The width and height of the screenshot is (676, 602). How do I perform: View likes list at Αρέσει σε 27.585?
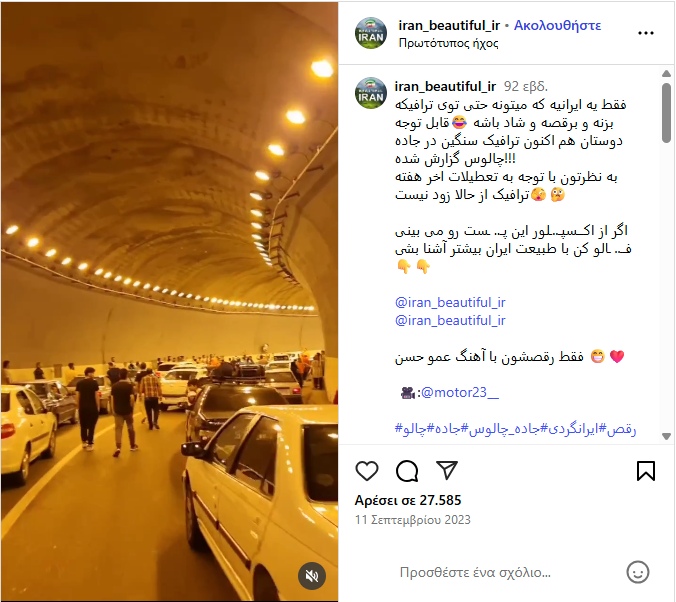click(x=408, y=500)
